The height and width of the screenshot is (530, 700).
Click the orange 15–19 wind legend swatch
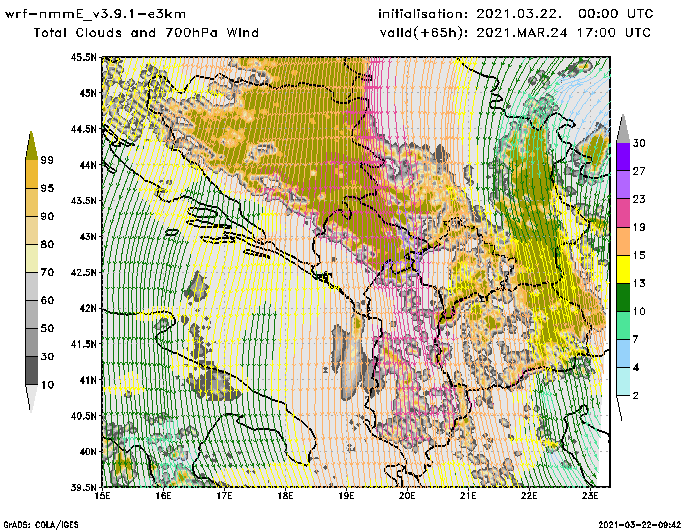pos(623,241)
